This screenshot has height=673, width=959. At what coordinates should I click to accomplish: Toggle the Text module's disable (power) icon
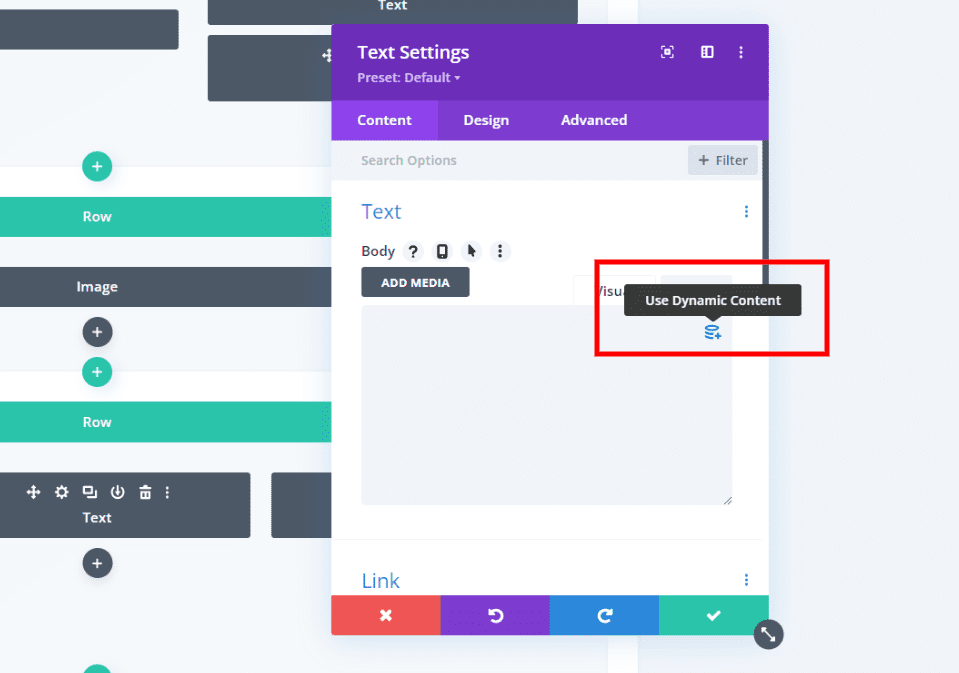(x=117, y=492)
